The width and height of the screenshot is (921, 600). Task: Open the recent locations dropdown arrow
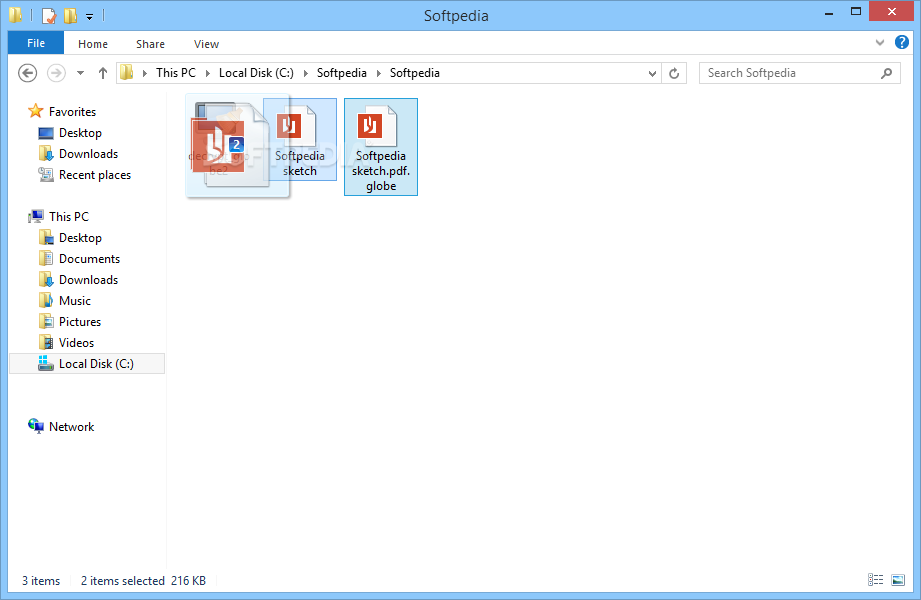click(80, 73)
